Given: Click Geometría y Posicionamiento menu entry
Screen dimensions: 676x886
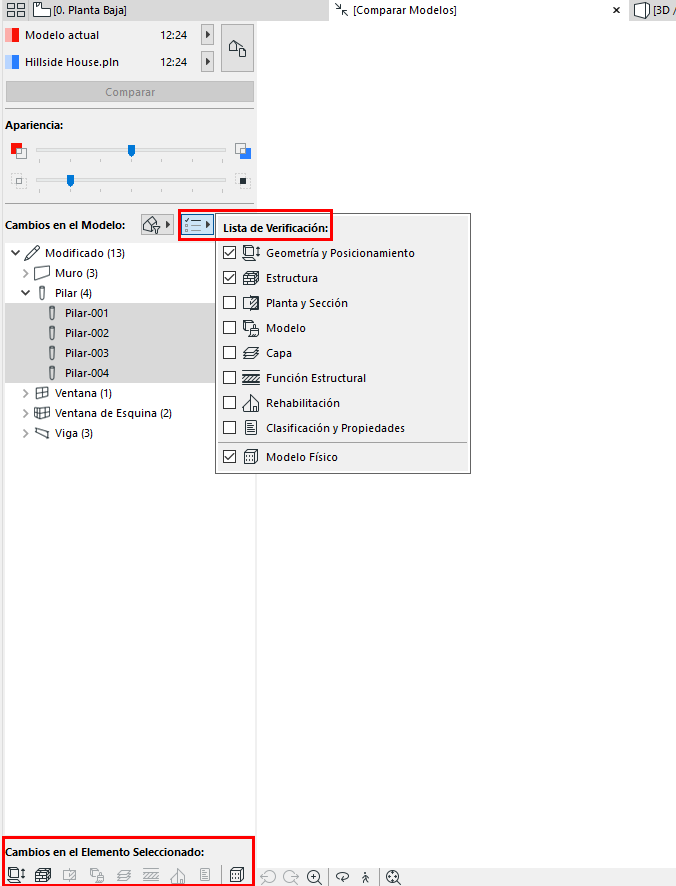Looking at the screenshot, I should click(343, 253).
